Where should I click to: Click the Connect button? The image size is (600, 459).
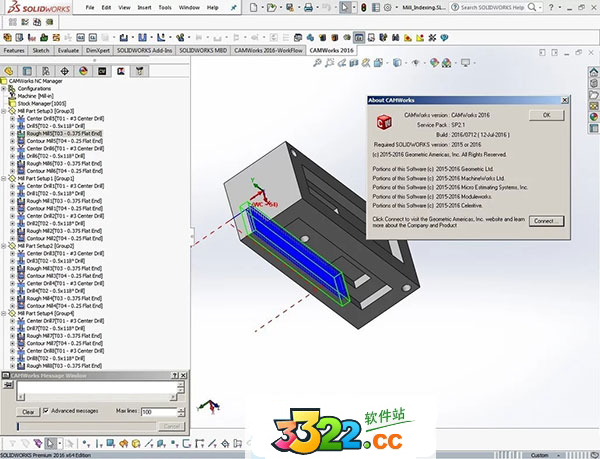click(546, 220)
